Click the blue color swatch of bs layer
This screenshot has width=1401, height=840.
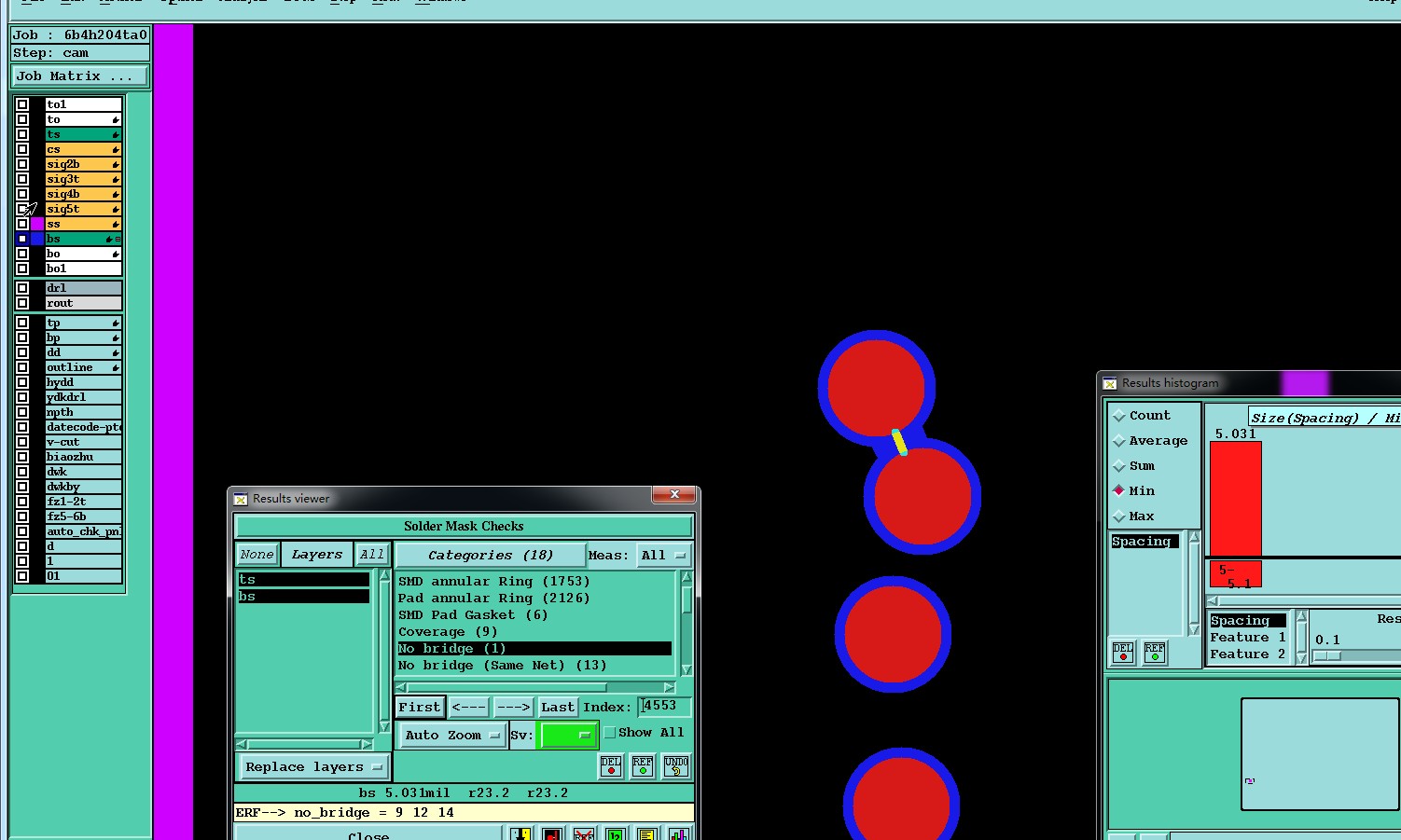37,239
